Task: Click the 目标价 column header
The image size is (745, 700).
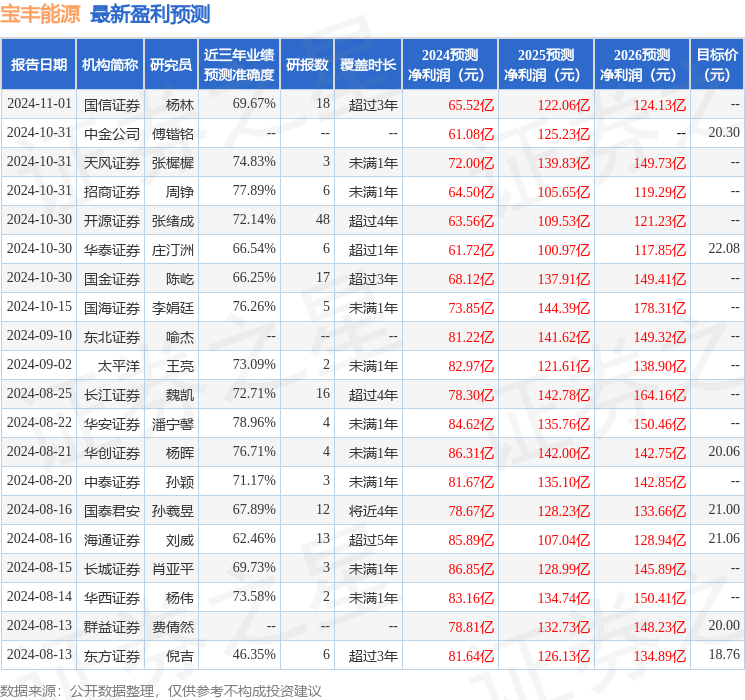Action: click(x=717, y=65)
